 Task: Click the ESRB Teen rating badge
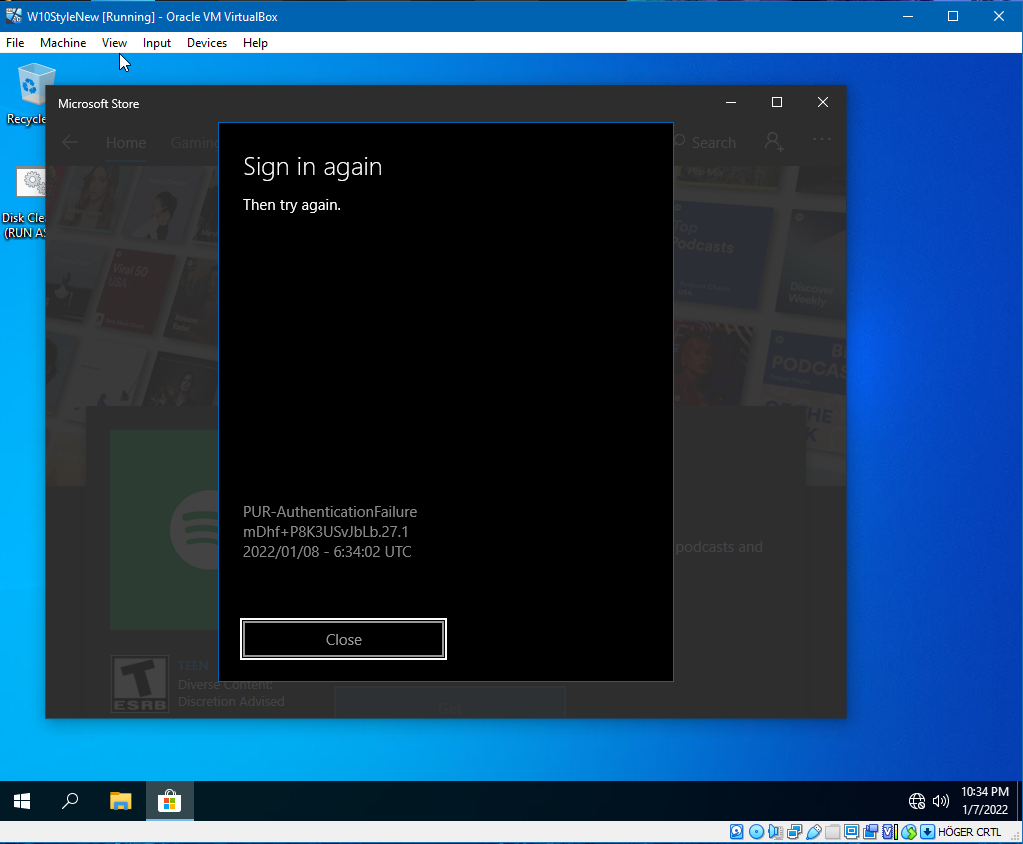[140, 684]
